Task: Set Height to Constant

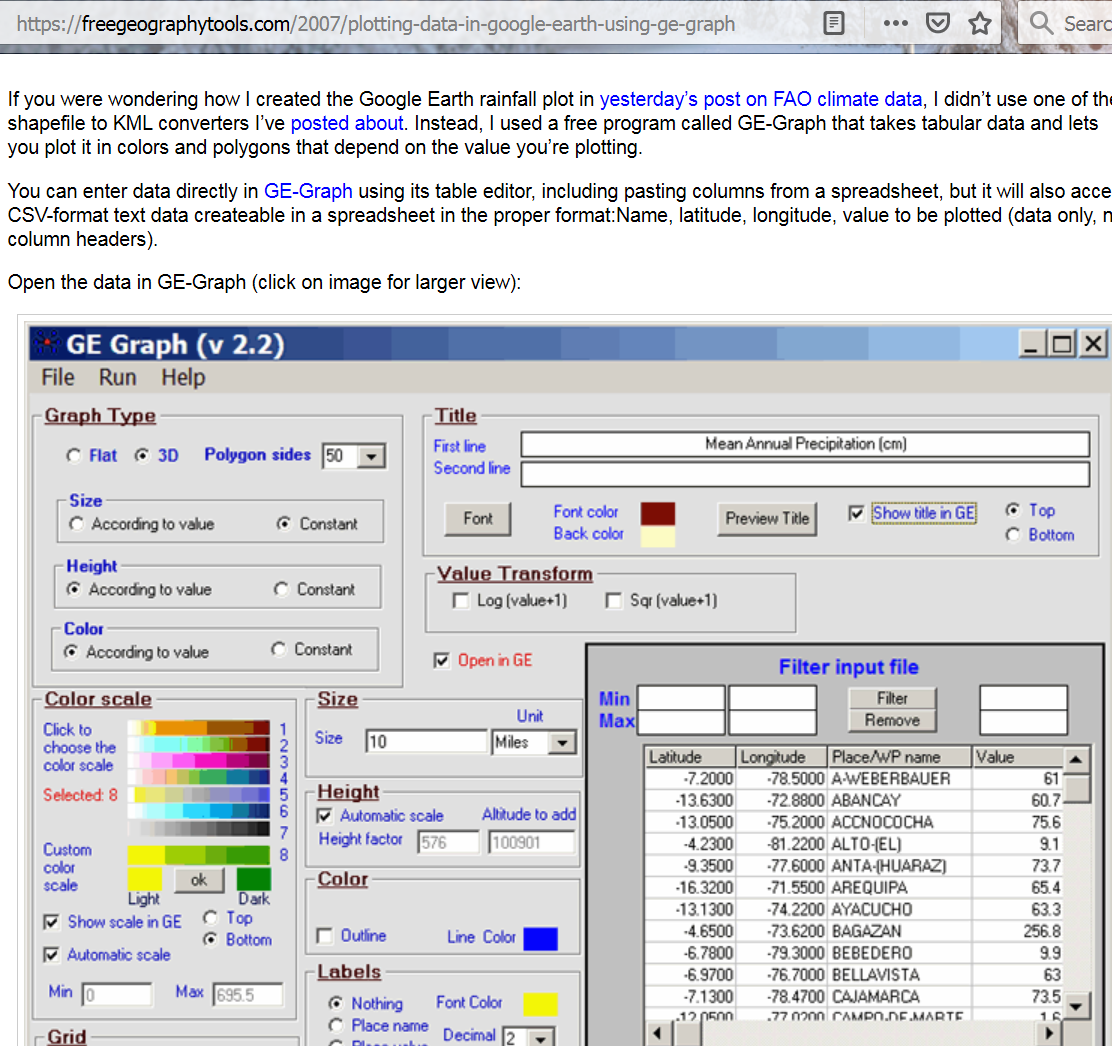Action: pos(282,589)
